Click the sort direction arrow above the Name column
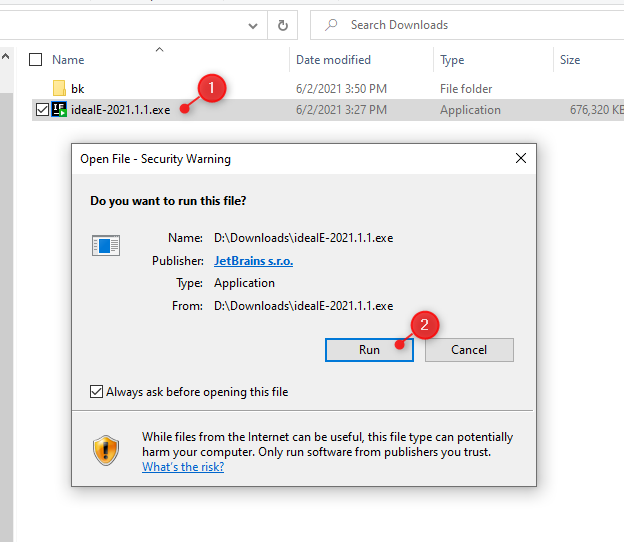Image resolution: width=624 pixels, height=542 pixels. [x=160, y=49]
